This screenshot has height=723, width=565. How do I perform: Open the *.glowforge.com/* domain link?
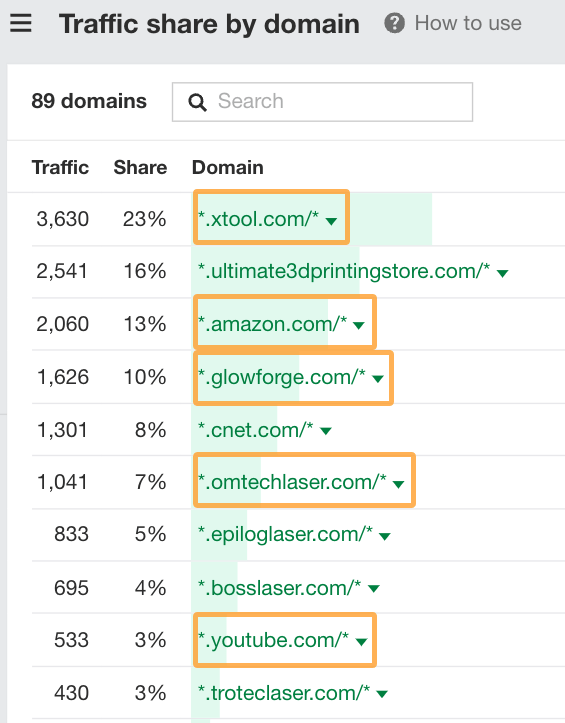click(281, 377)
